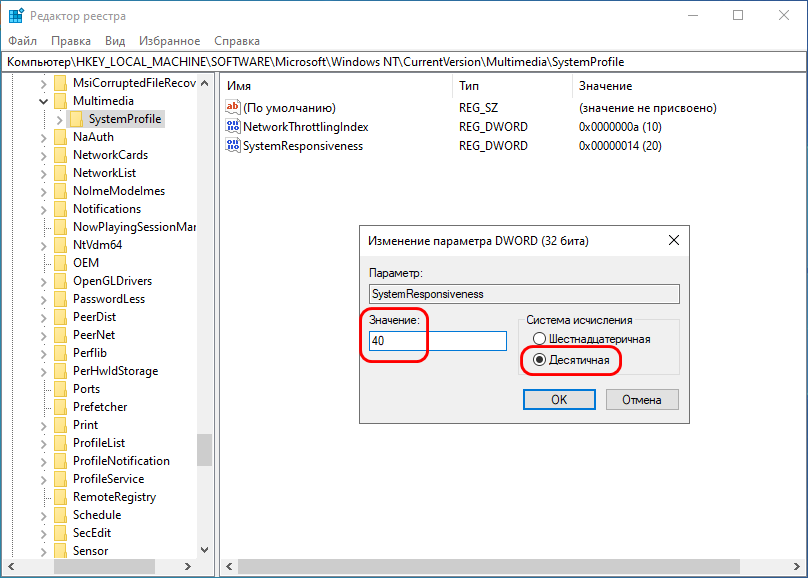This screenshot has height=578, width=808.
Task: Click the Multimedia folder icon
Action: (60, 101)
